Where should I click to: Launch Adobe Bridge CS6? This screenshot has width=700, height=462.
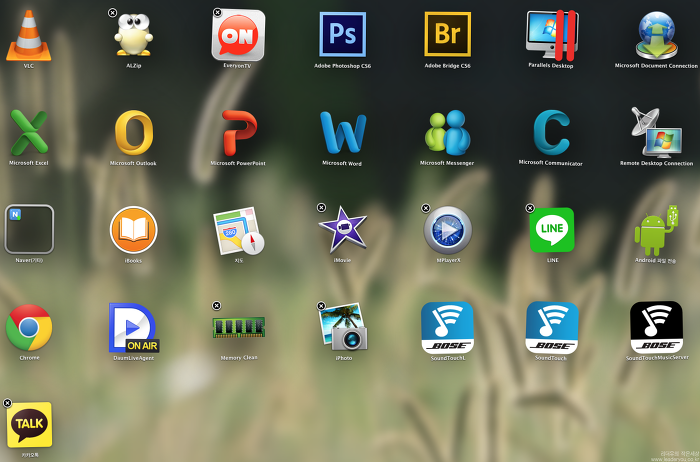tap(447, 34)
